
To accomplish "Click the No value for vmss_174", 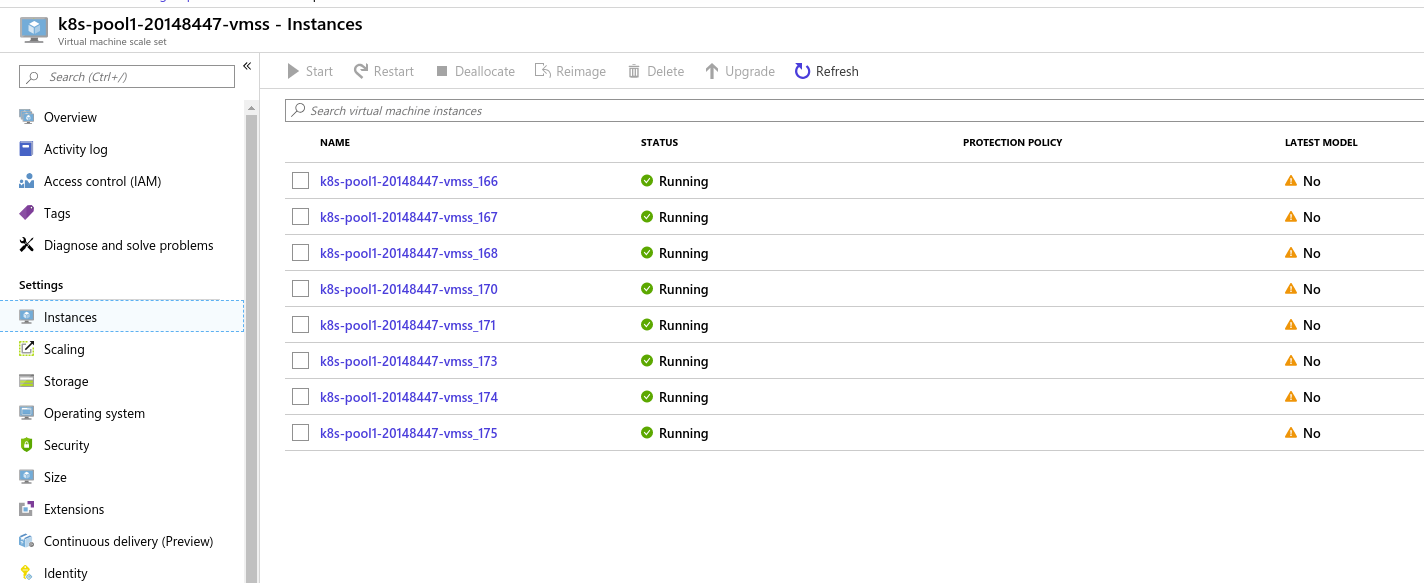I will pyautogui.click(x=1311, y=397).
